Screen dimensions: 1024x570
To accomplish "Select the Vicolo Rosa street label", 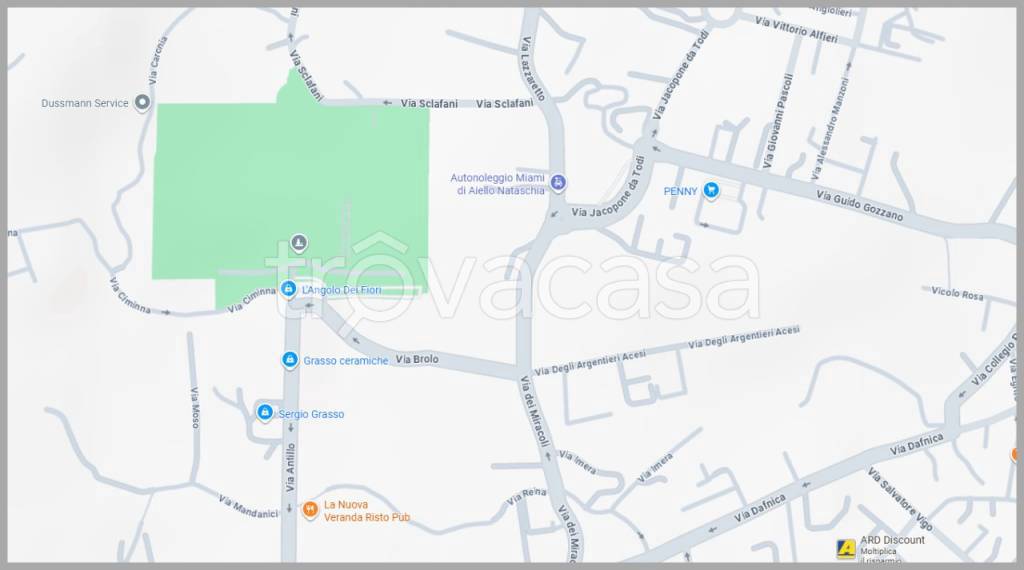I will coord(957,293).
